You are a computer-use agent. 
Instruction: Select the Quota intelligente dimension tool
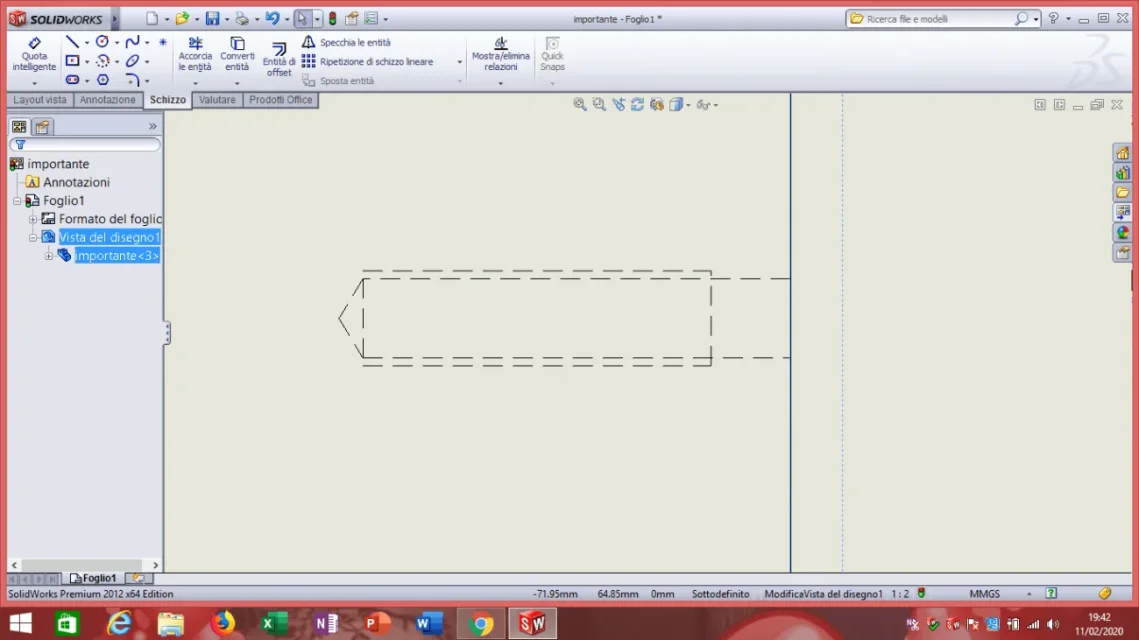[x=34, y=54]
